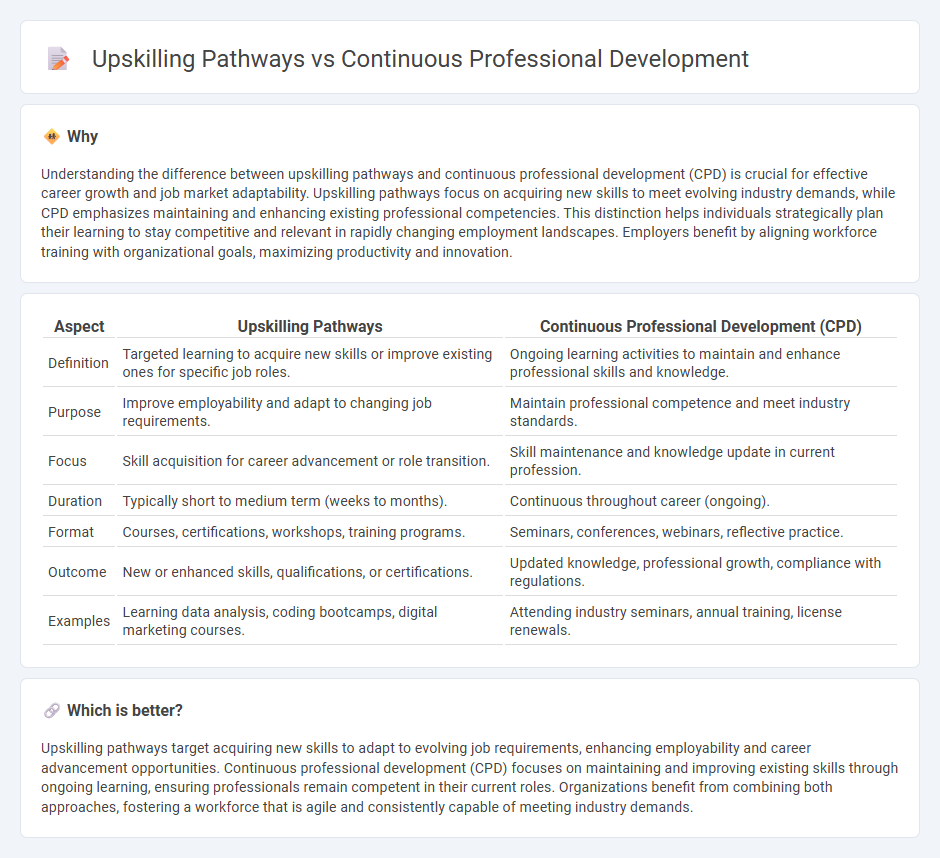Image resolution: width=940 pixels, height=858 pixels.
Task: Click the cell starting Targeted learning to acquire new skills
Action: pos(310,363)
